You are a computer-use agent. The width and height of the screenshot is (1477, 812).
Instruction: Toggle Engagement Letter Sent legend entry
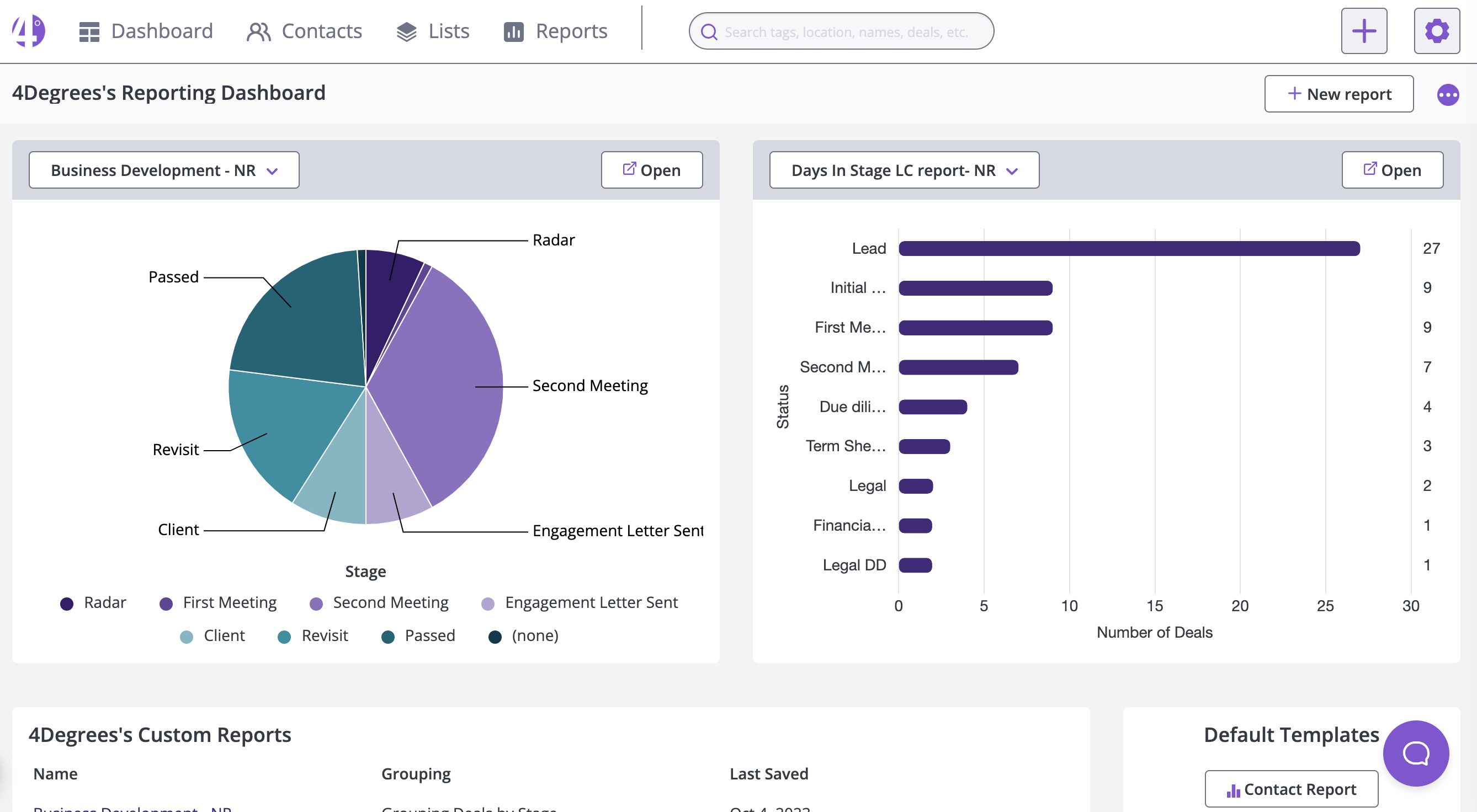pyautogui.click(x=579, y=602)
